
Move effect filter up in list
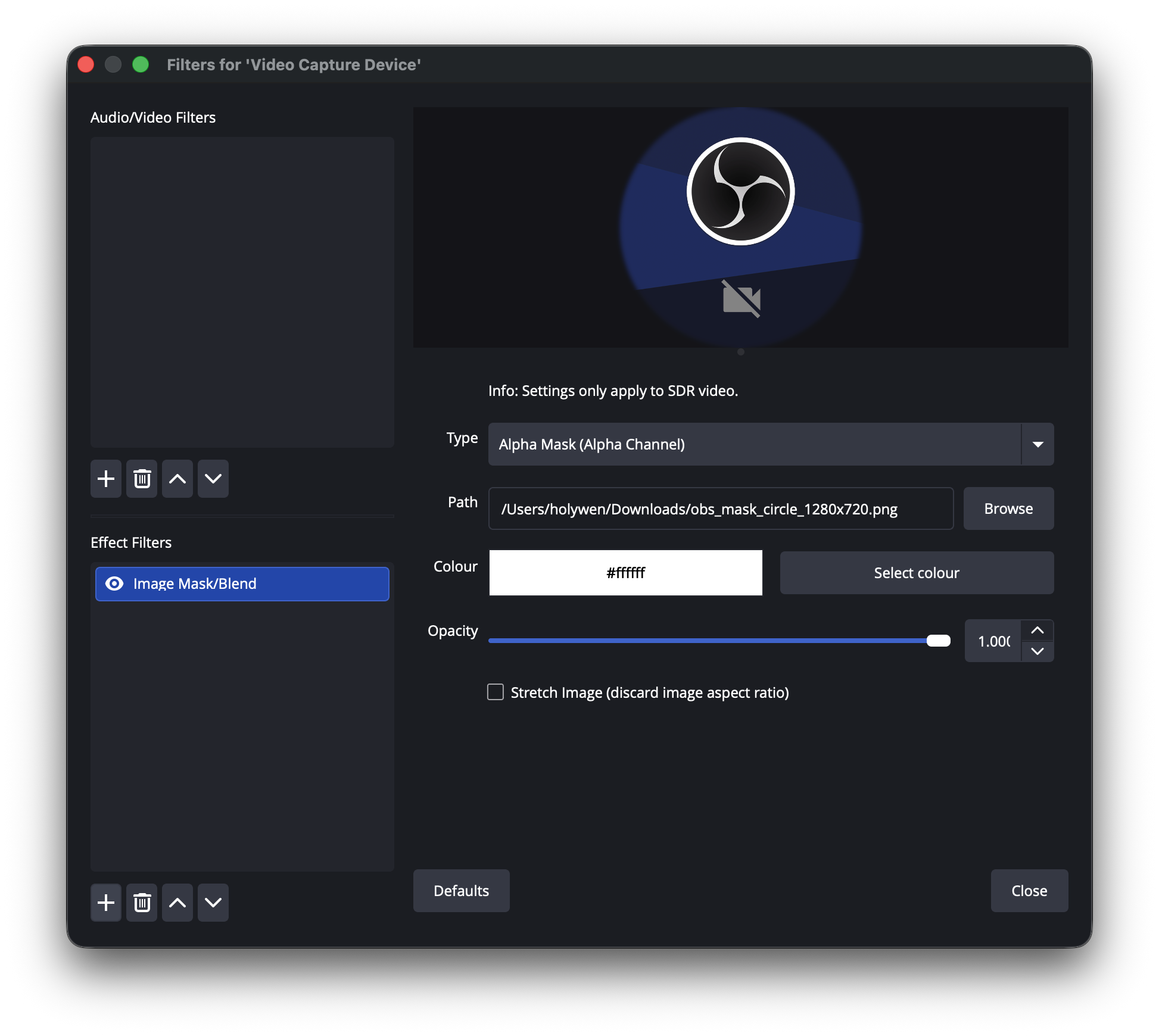[x=177, y=903]
